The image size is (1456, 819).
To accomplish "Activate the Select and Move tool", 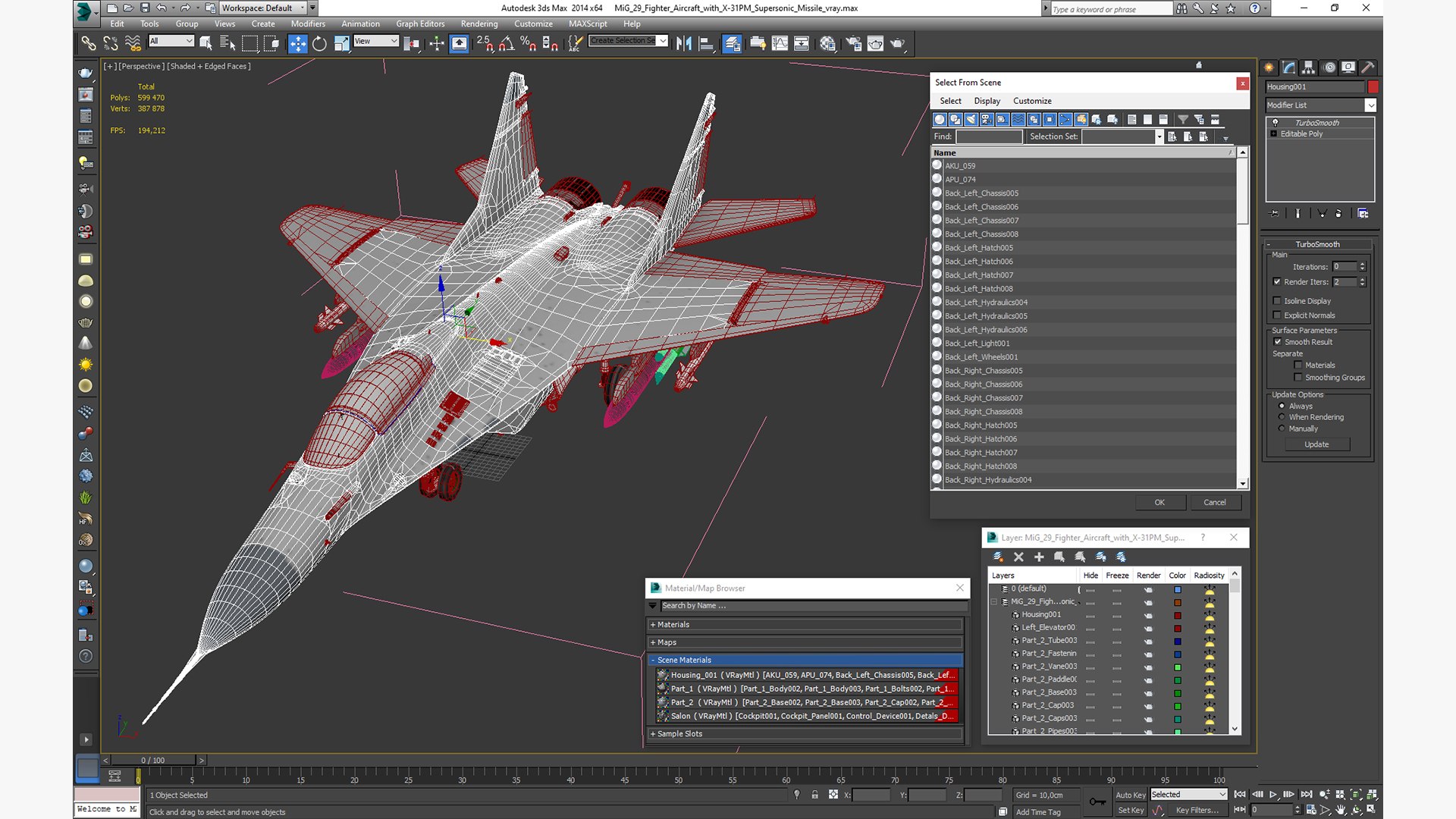I will pyautogui.click(x=297, y=43).
